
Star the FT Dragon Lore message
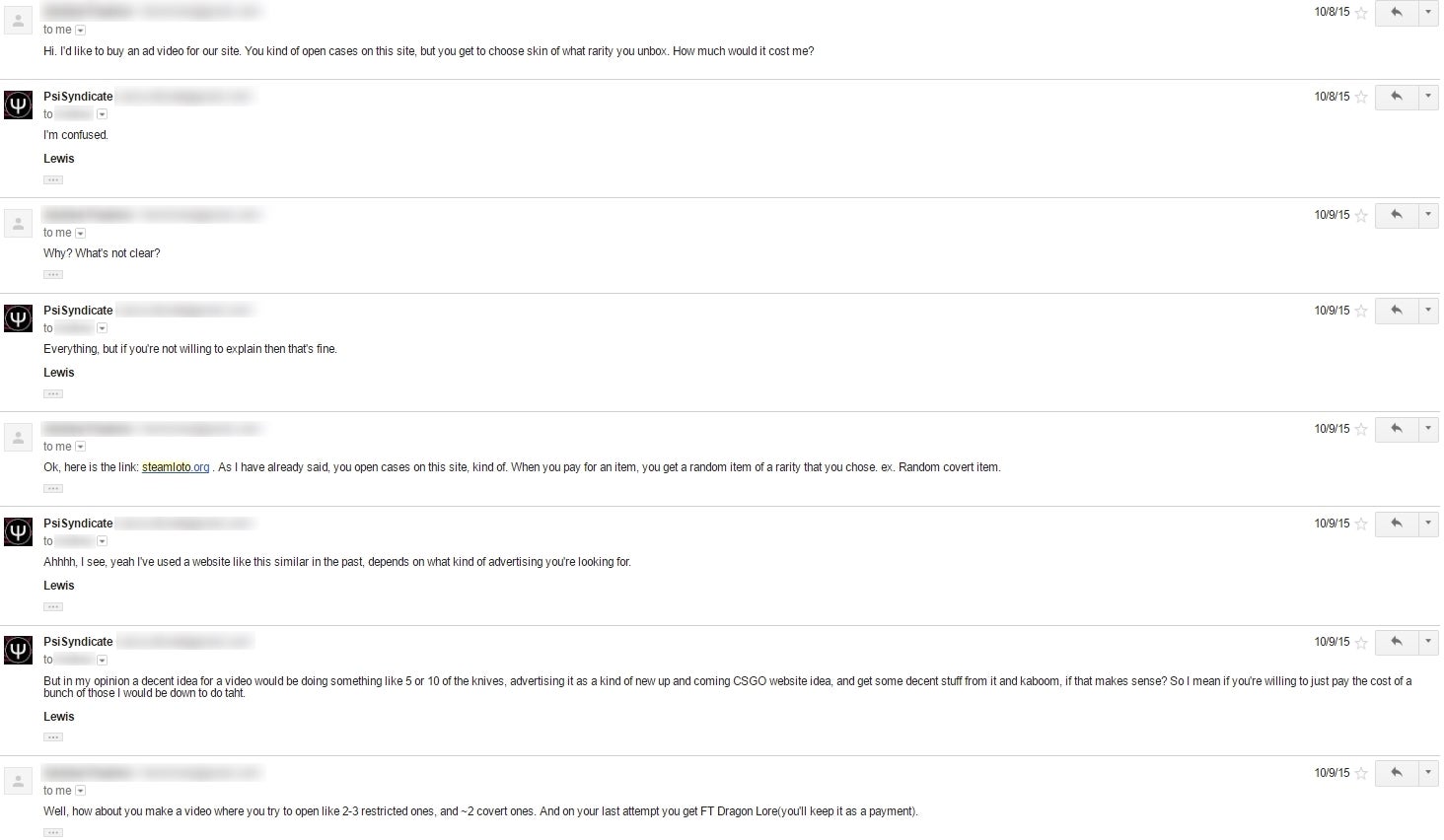[x=1361, y=773]
